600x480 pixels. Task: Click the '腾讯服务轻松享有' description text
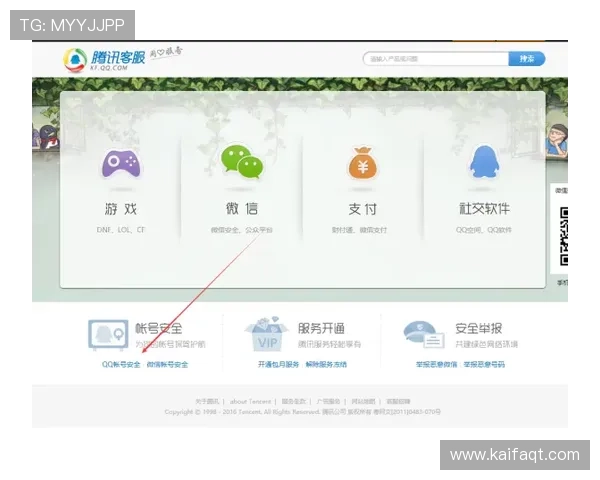click(329, 344)
